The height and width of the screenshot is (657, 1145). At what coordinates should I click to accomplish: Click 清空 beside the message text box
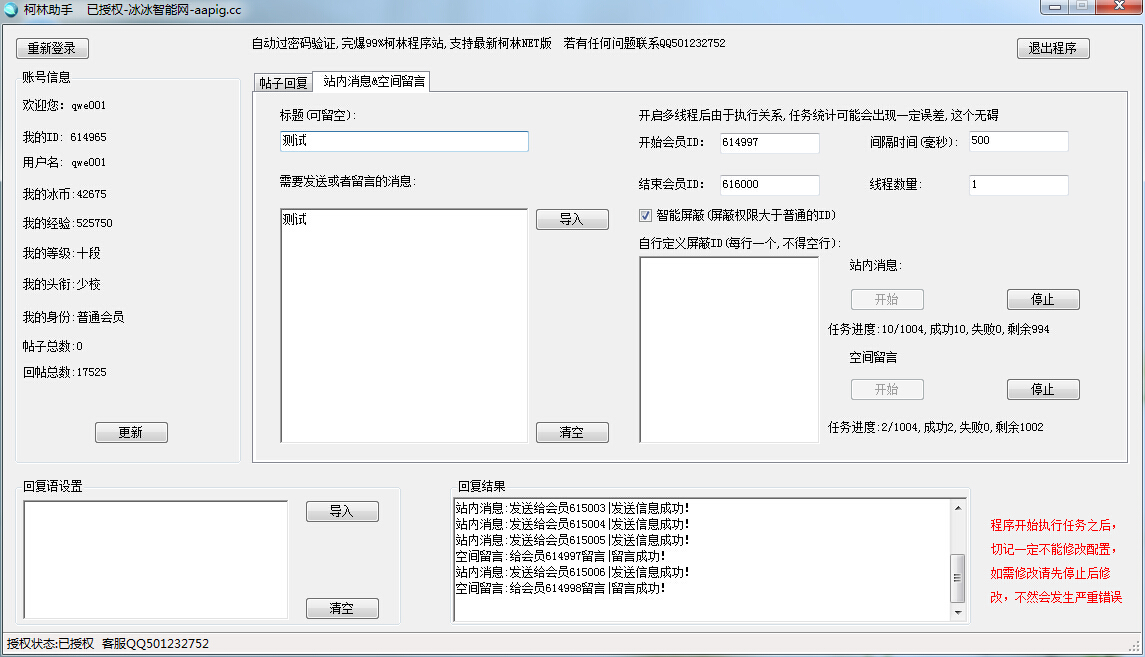coord(572,432)
